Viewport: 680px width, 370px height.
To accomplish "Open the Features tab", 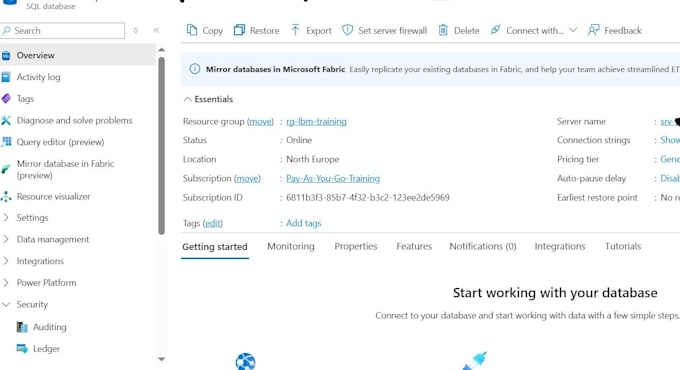I will (414, 246).
